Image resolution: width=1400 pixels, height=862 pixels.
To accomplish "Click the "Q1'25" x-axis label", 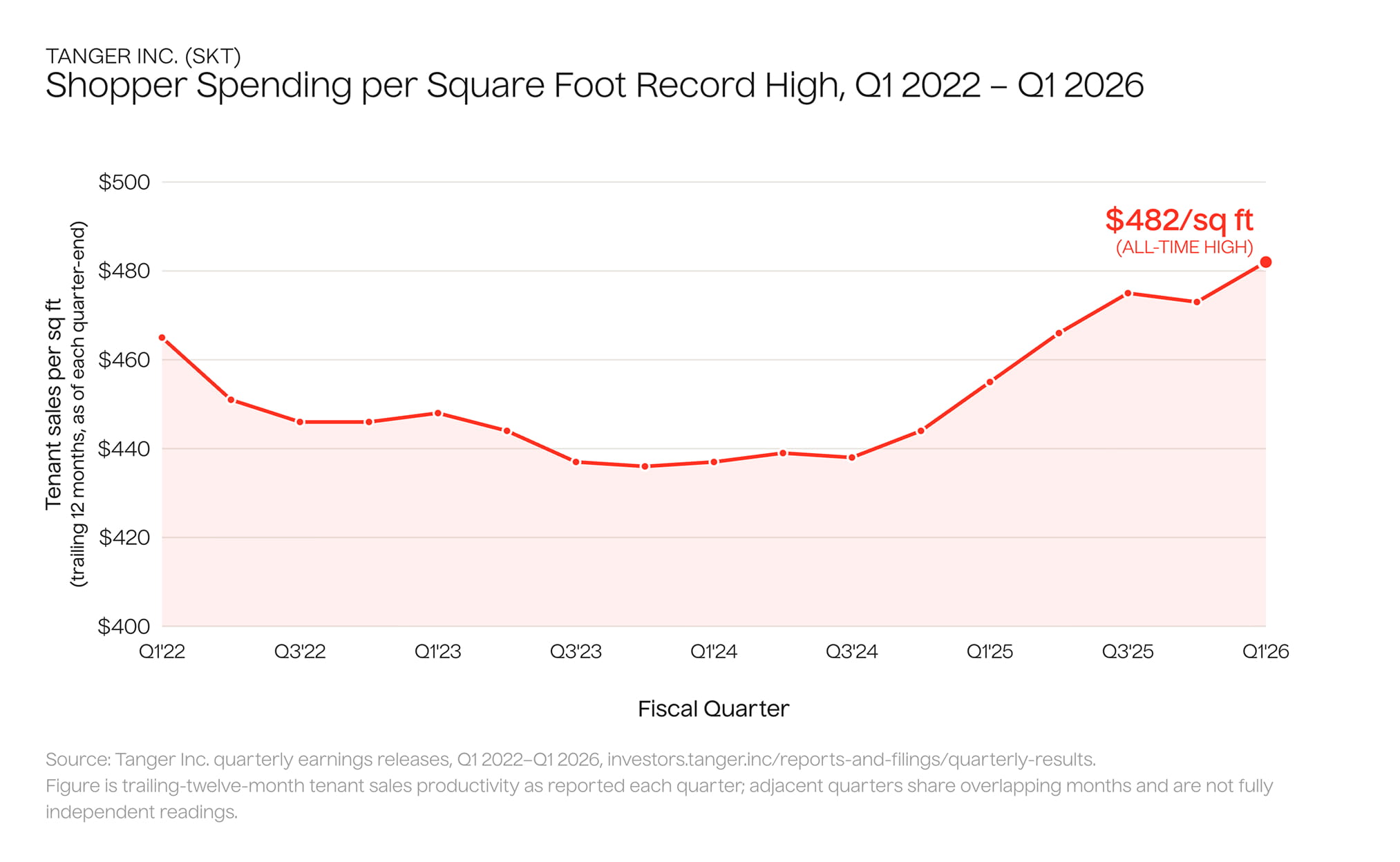I will (990, 651).
